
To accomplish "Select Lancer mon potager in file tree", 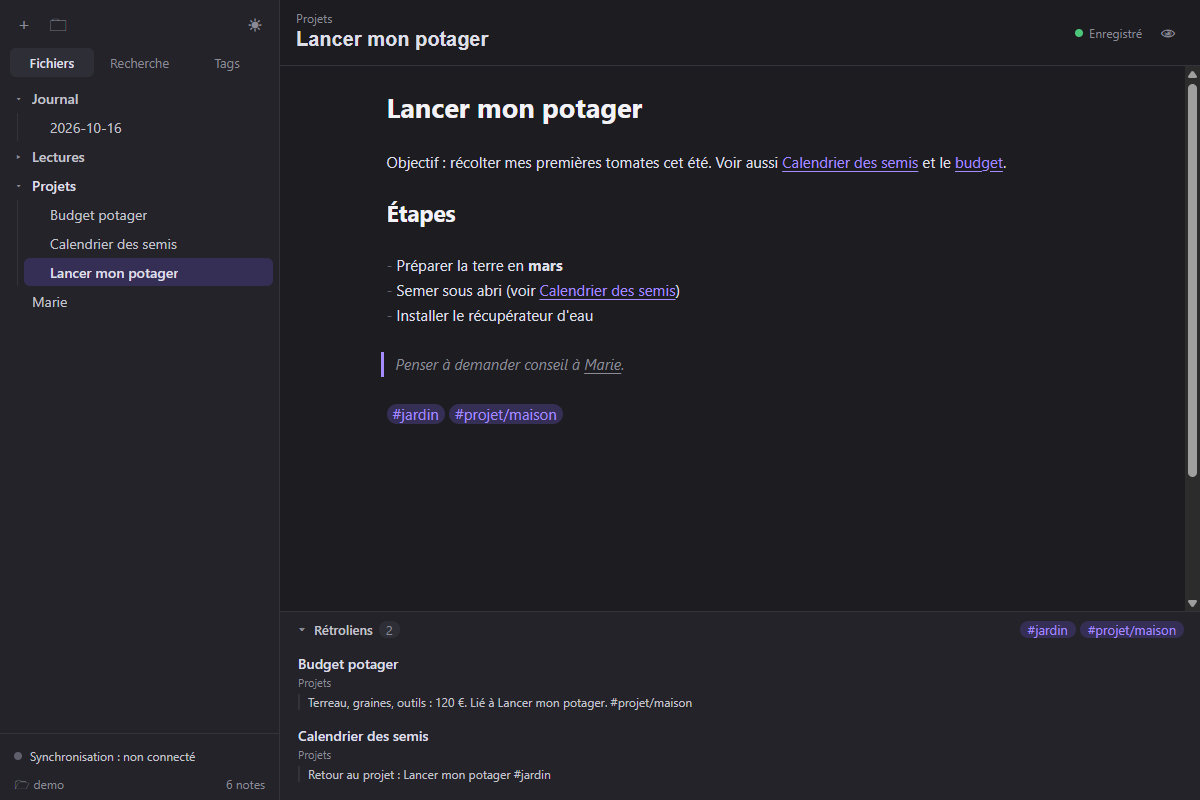I will pyautogui.click(x=148, y=273).
